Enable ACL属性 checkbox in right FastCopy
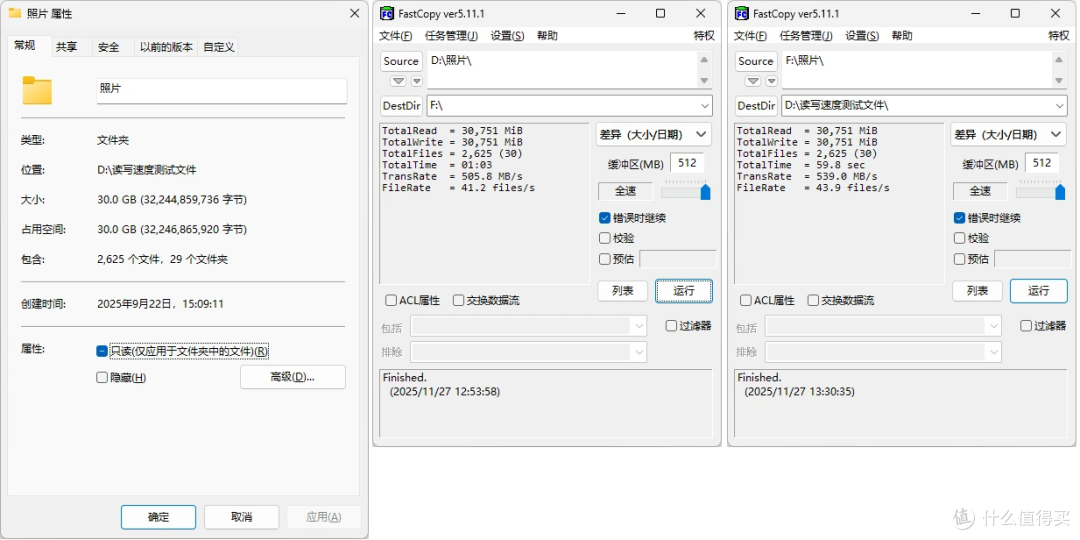Viewport: 1080px width, 540px height. pos(745,300)
